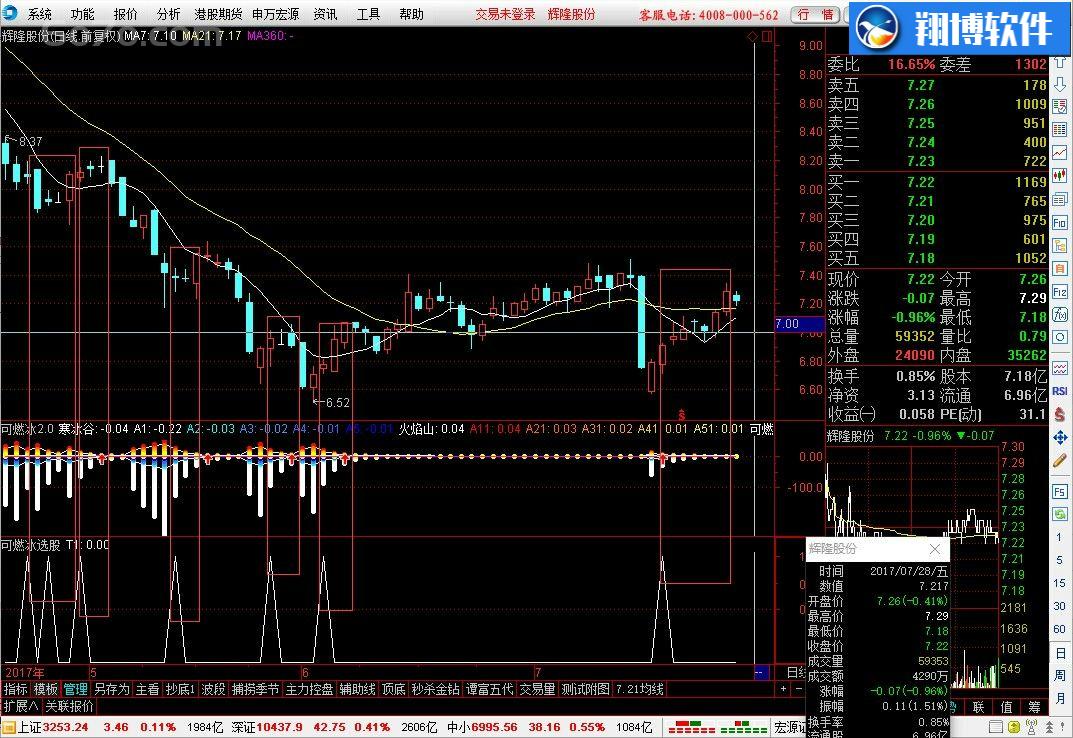Open the f(x) formula manager icon
The width and height of the screenshot is (1073, 738).
[1060, 314]
